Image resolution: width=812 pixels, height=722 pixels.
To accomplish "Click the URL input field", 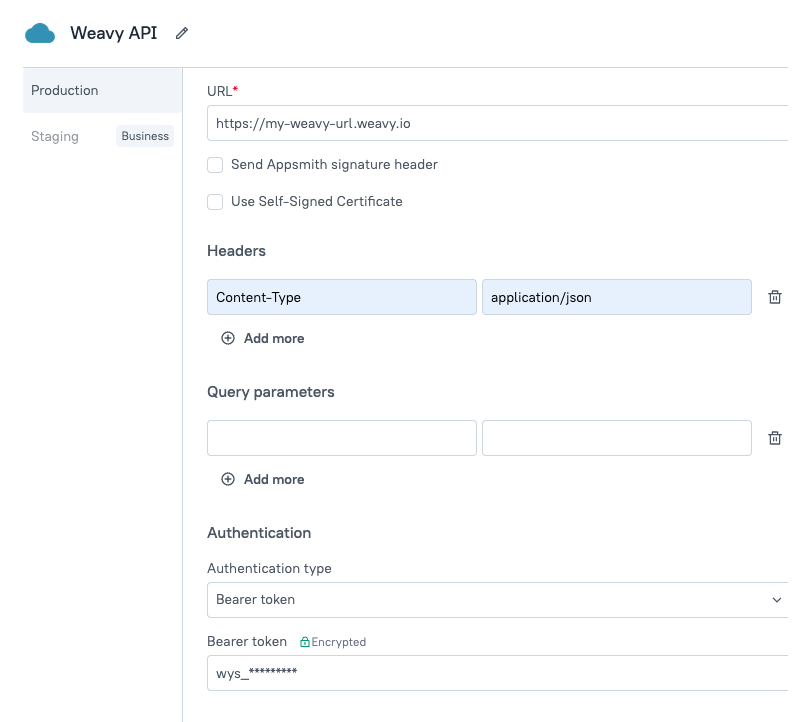I will pos(497,123).
